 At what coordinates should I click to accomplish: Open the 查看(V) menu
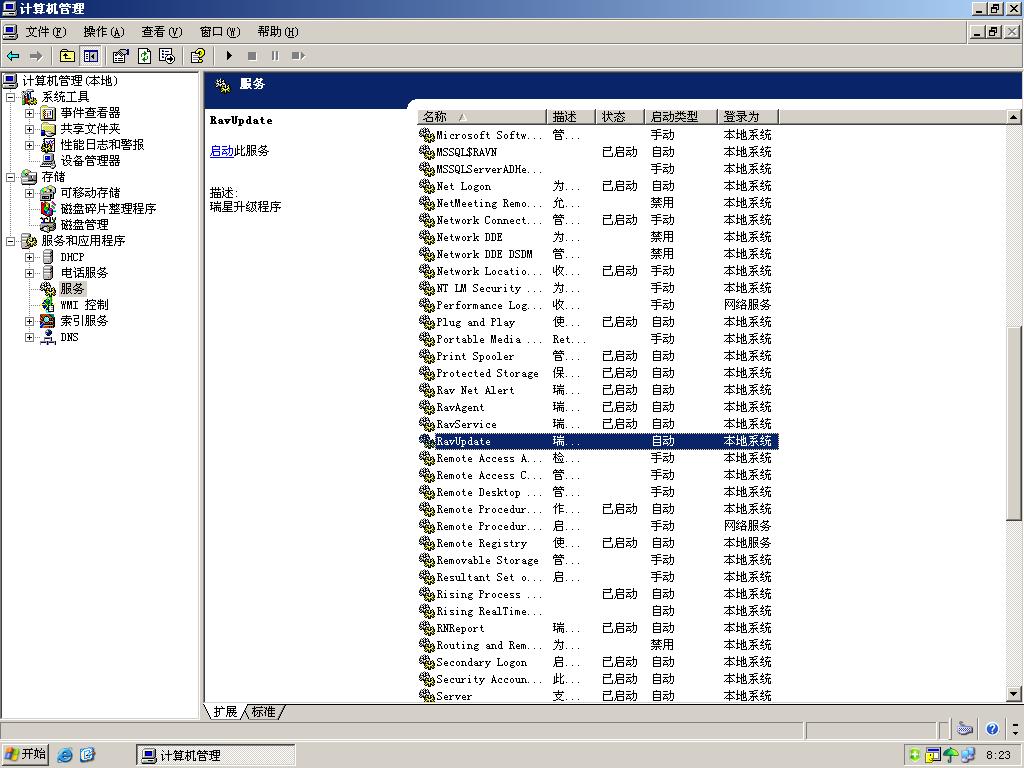(161, 32)
